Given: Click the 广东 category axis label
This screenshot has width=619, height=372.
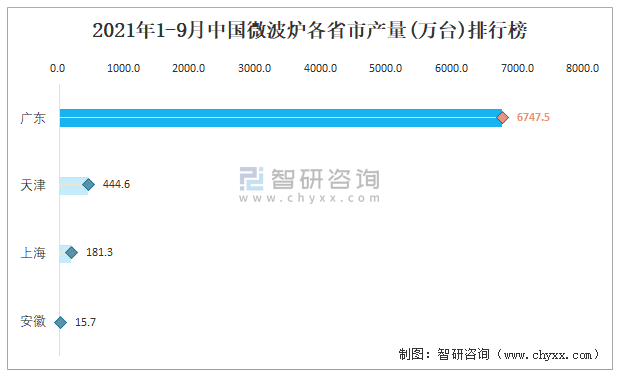Looking at the screenshot, I should [x=33, y=118].
